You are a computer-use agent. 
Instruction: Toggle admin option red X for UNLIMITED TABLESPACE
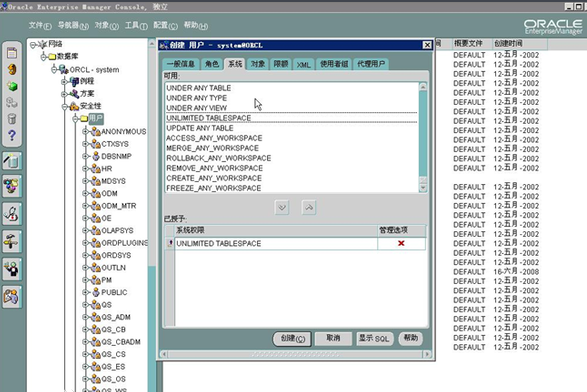401,243
